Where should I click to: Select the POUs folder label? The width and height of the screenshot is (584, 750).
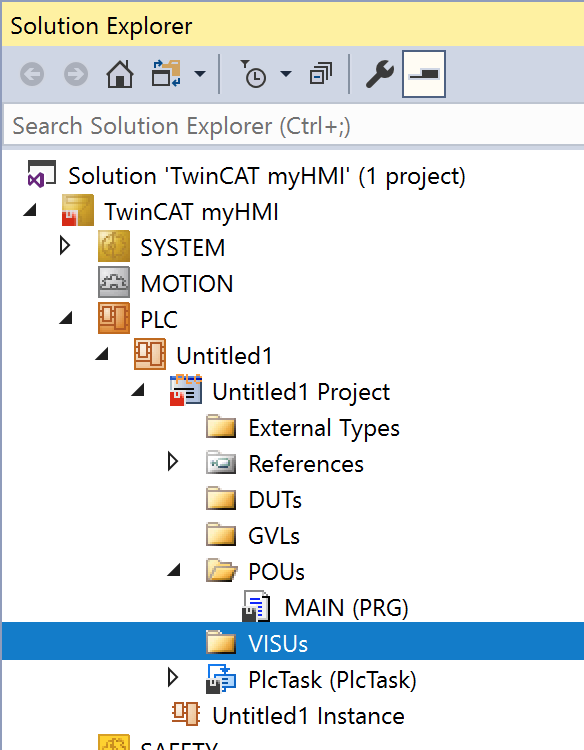(276, 572)
